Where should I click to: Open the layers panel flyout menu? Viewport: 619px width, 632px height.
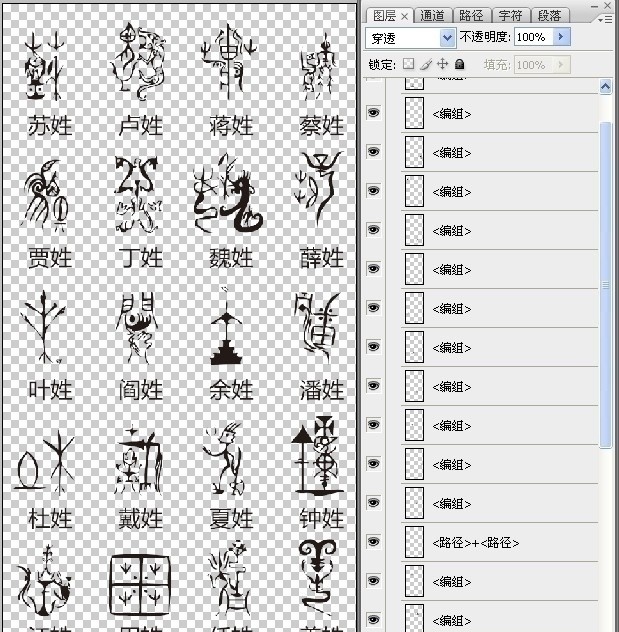[605, 19]
